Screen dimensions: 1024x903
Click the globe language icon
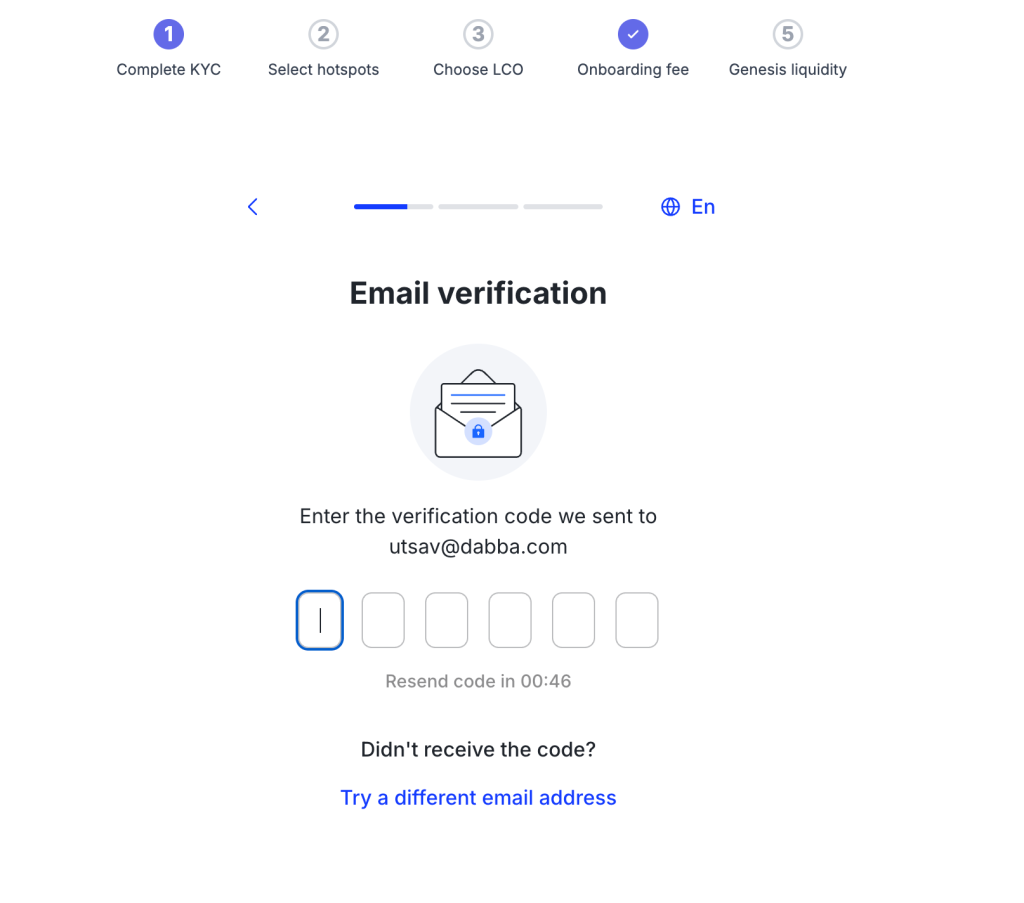670,206
